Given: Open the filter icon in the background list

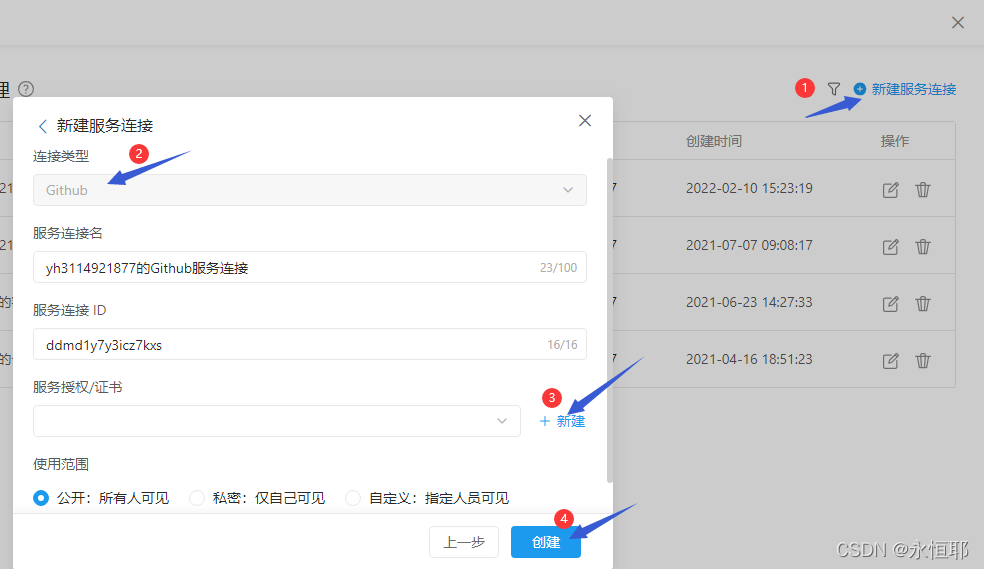Looking at the screenshot, I should [833, 89].
